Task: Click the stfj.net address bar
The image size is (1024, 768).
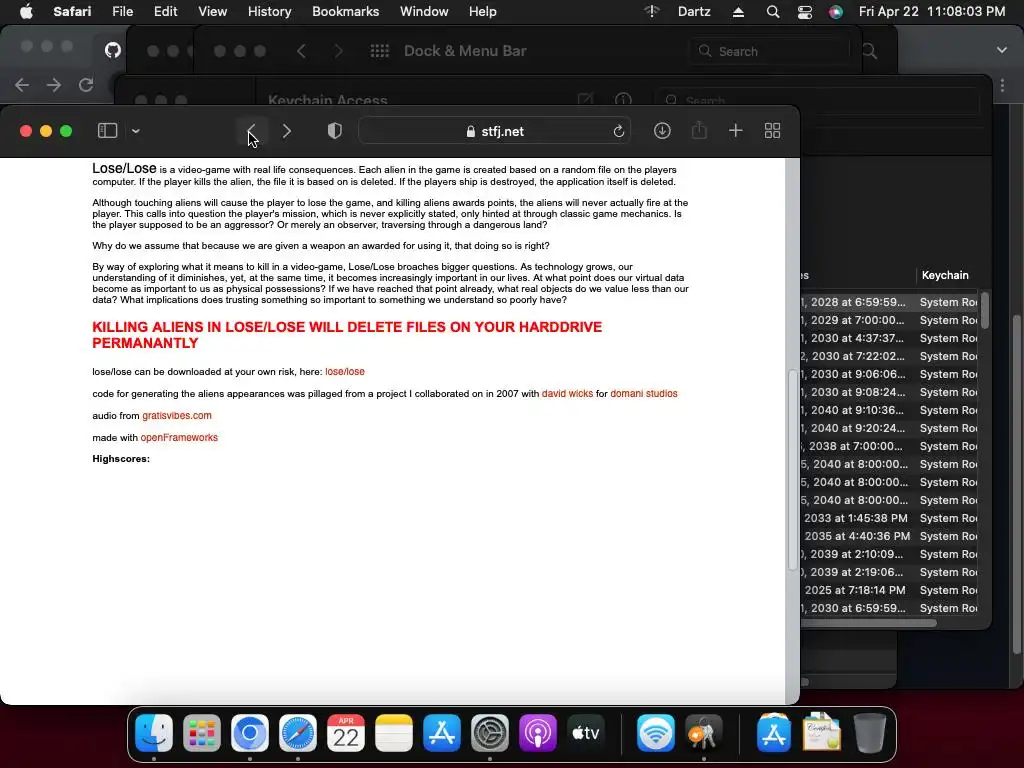Action: (494, 131)
